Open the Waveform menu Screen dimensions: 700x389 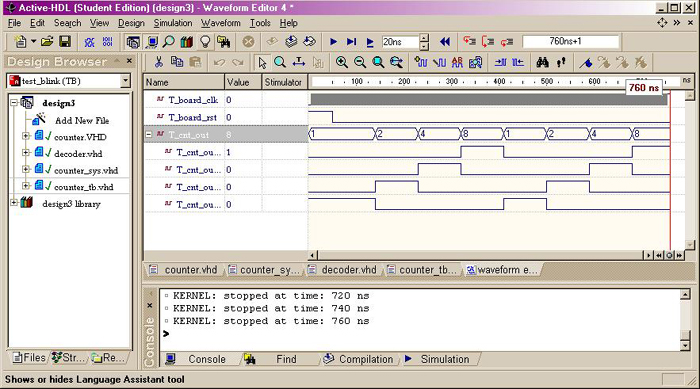[221, 23]
